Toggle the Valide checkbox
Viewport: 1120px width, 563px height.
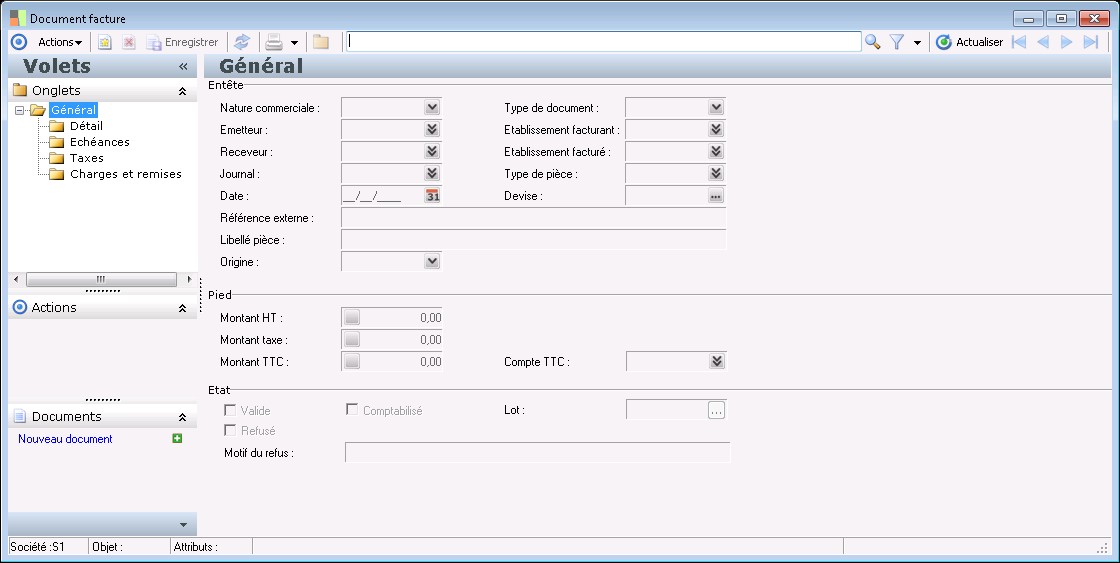(230, 410)
